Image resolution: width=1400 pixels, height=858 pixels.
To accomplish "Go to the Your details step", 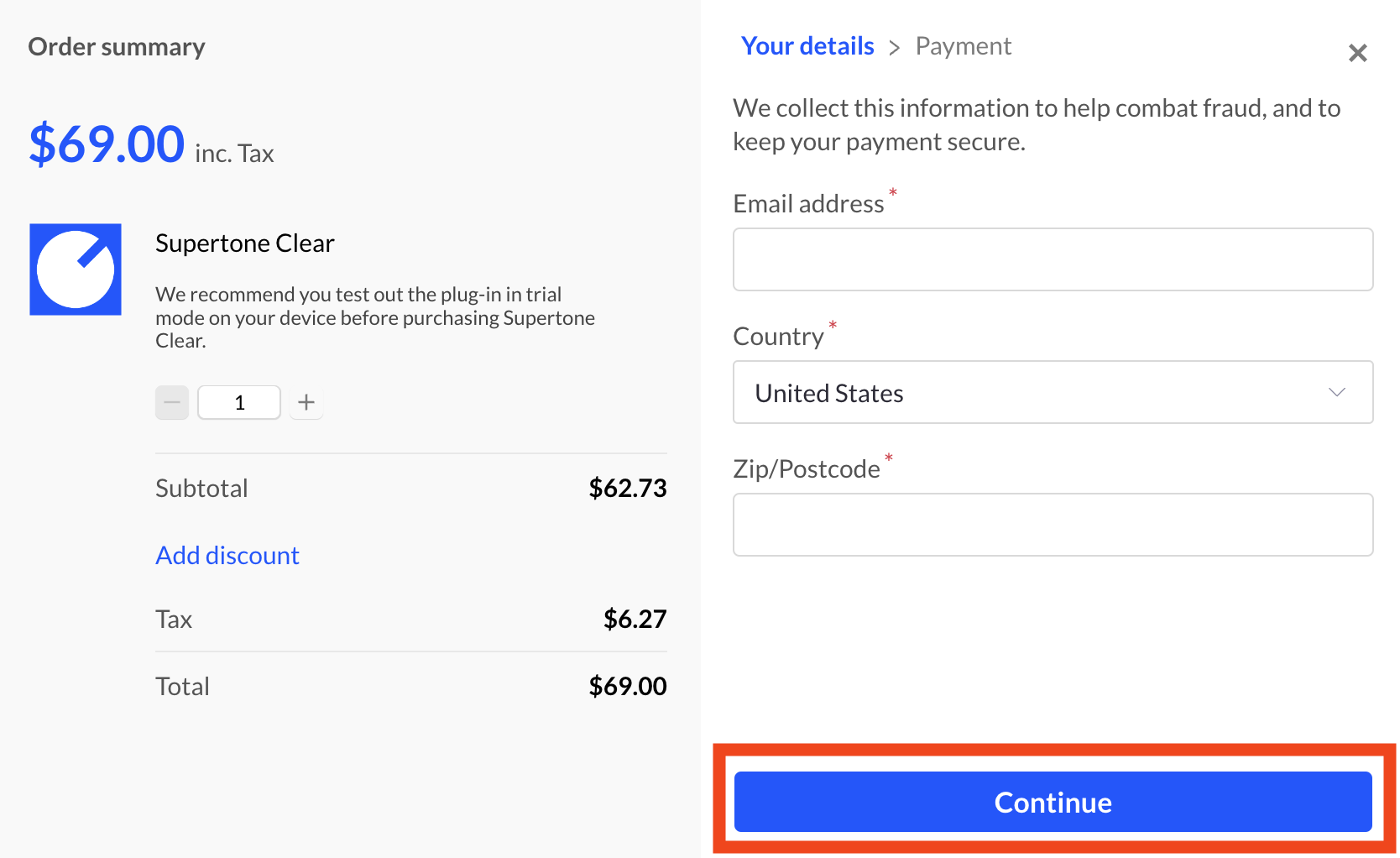I will (x=807, y=46).
